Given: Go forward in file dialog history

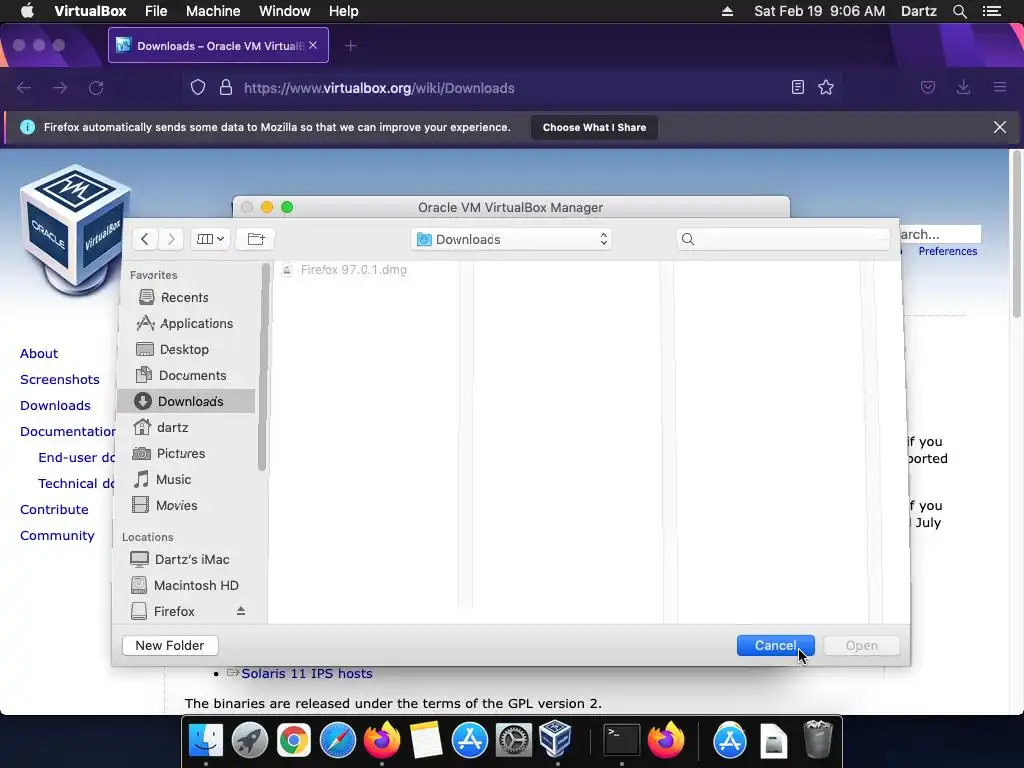Looking at the screenshot, I should pos(171,239).
